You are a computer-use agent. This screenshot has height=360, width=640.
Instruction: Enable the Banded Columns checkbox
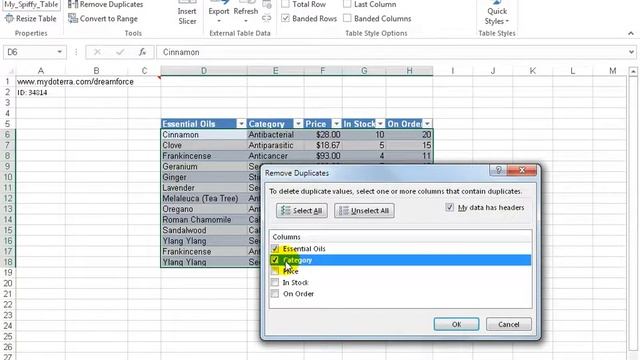347,18
